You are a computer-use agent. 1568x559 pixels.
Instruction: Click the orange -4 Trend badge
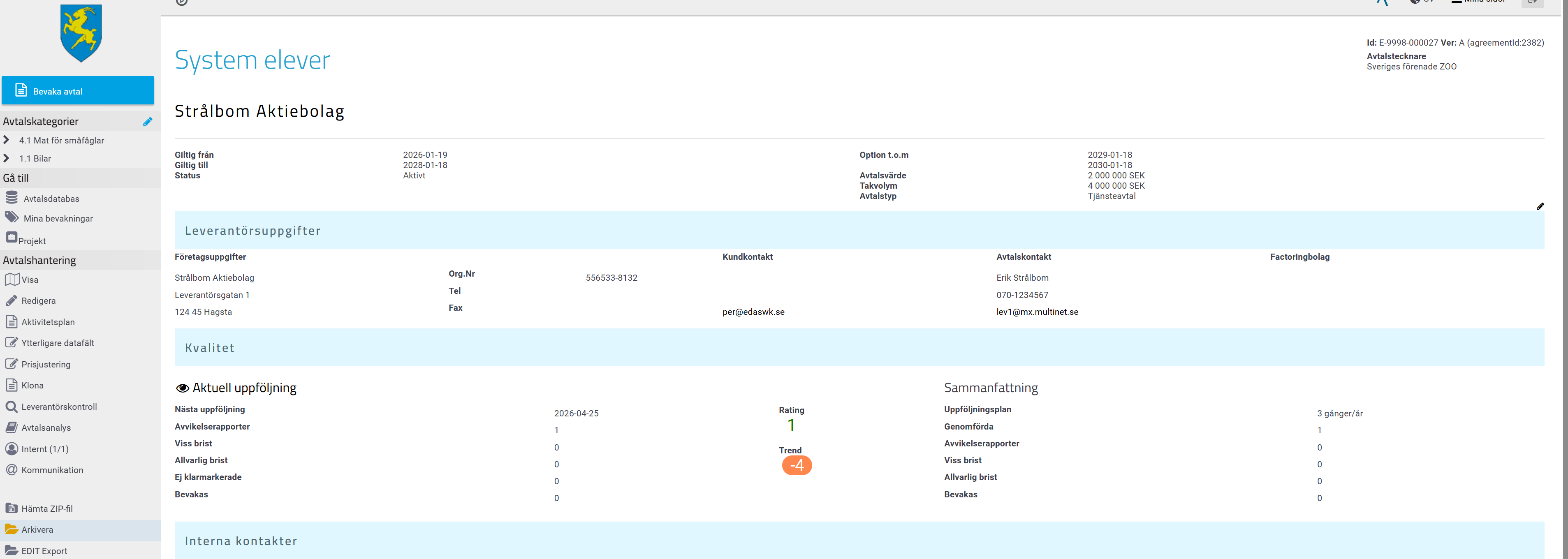pyautogui.click(x=796, y=465)
